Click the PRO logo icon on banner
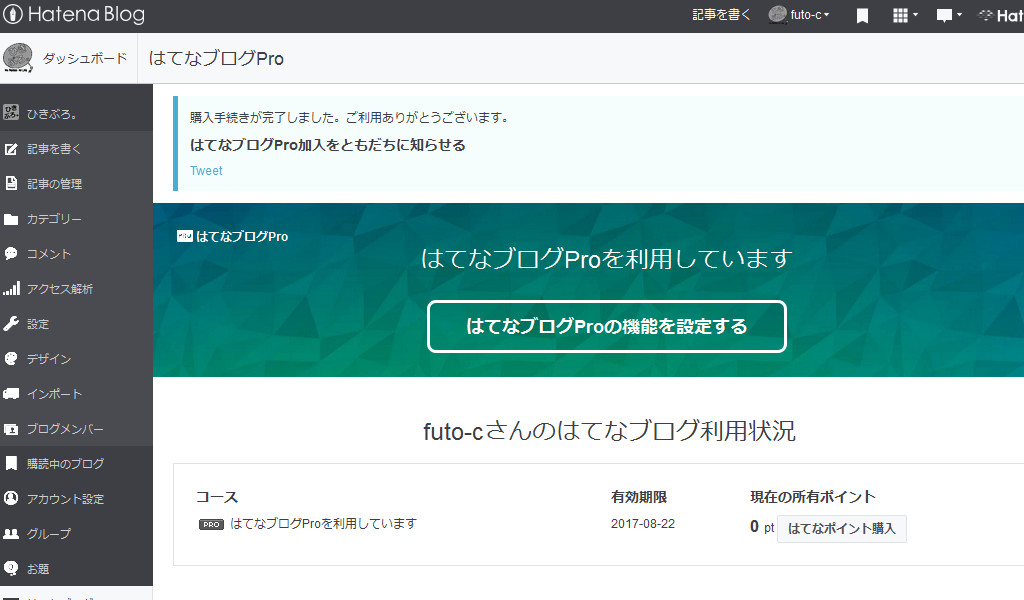Image resolution: width=1024 pixels, height=600 pixels. 185,236
